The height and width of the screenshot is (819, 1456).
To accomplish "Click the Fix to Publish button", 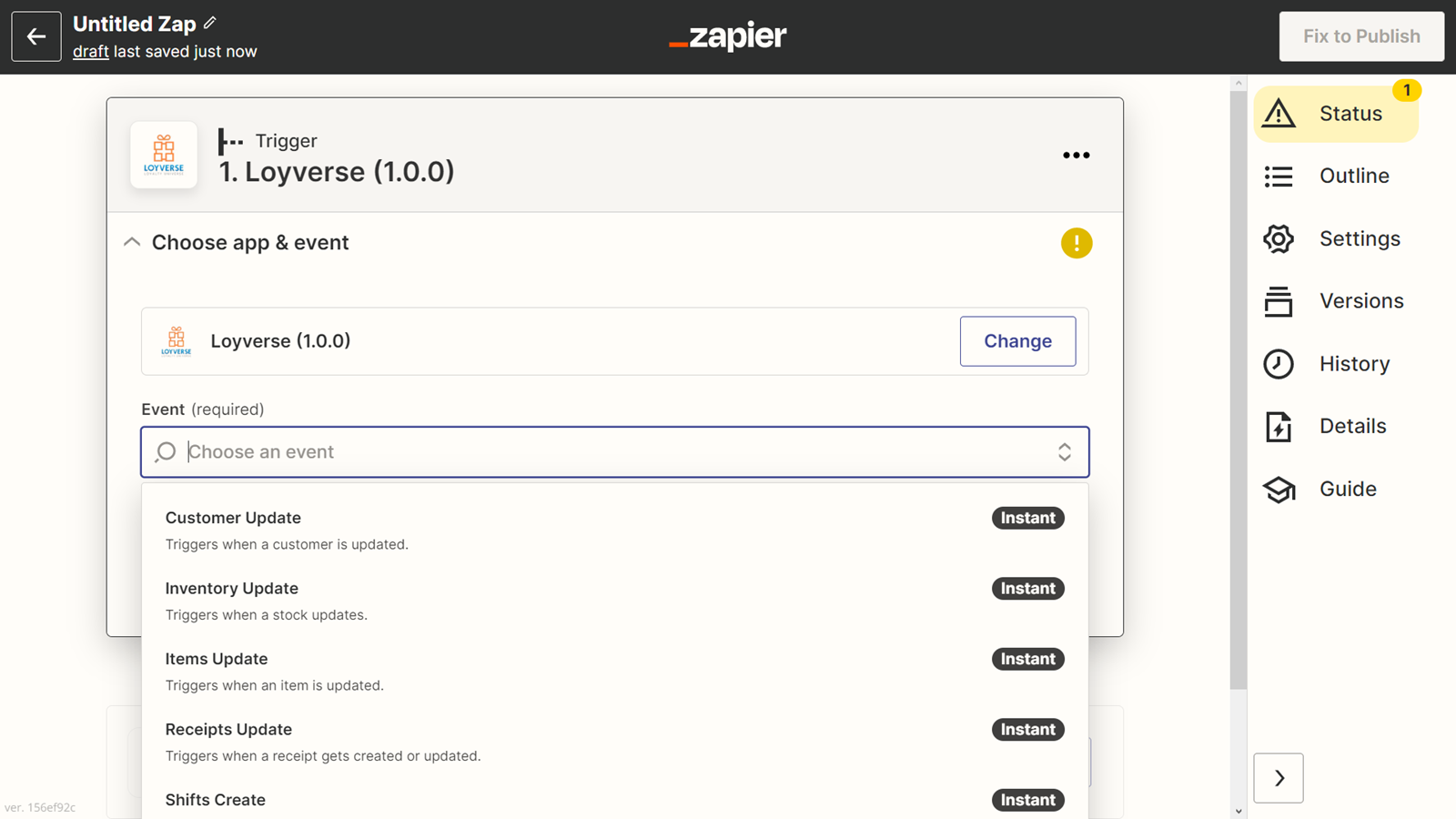I will 1360,36.
